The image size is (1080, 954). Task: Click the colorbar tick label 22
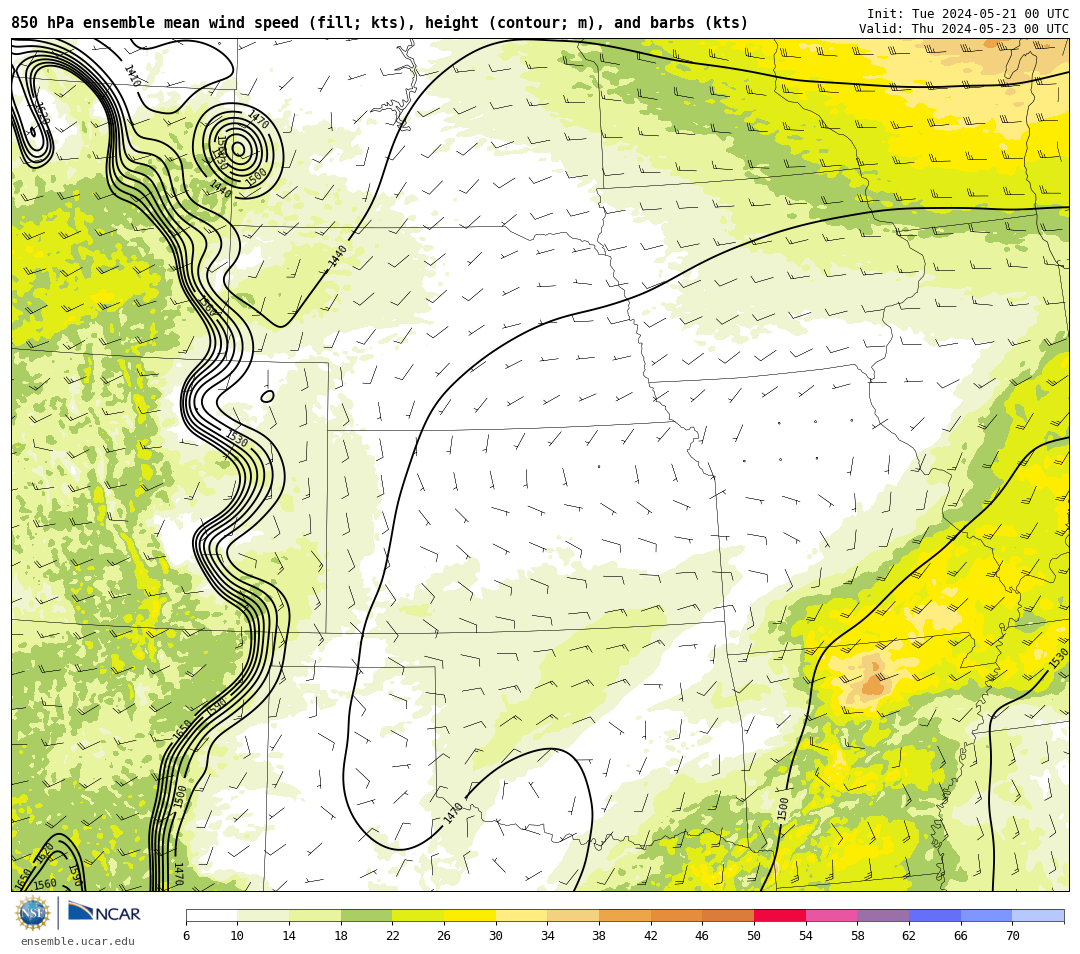[393, 935]
